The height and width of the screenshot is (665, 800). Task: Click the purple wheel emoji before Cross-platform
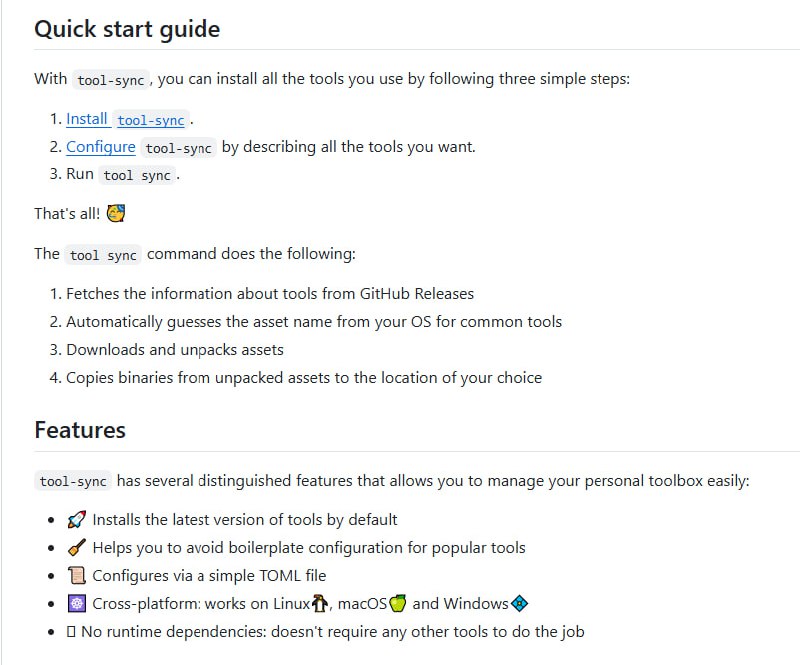point(77,604)
